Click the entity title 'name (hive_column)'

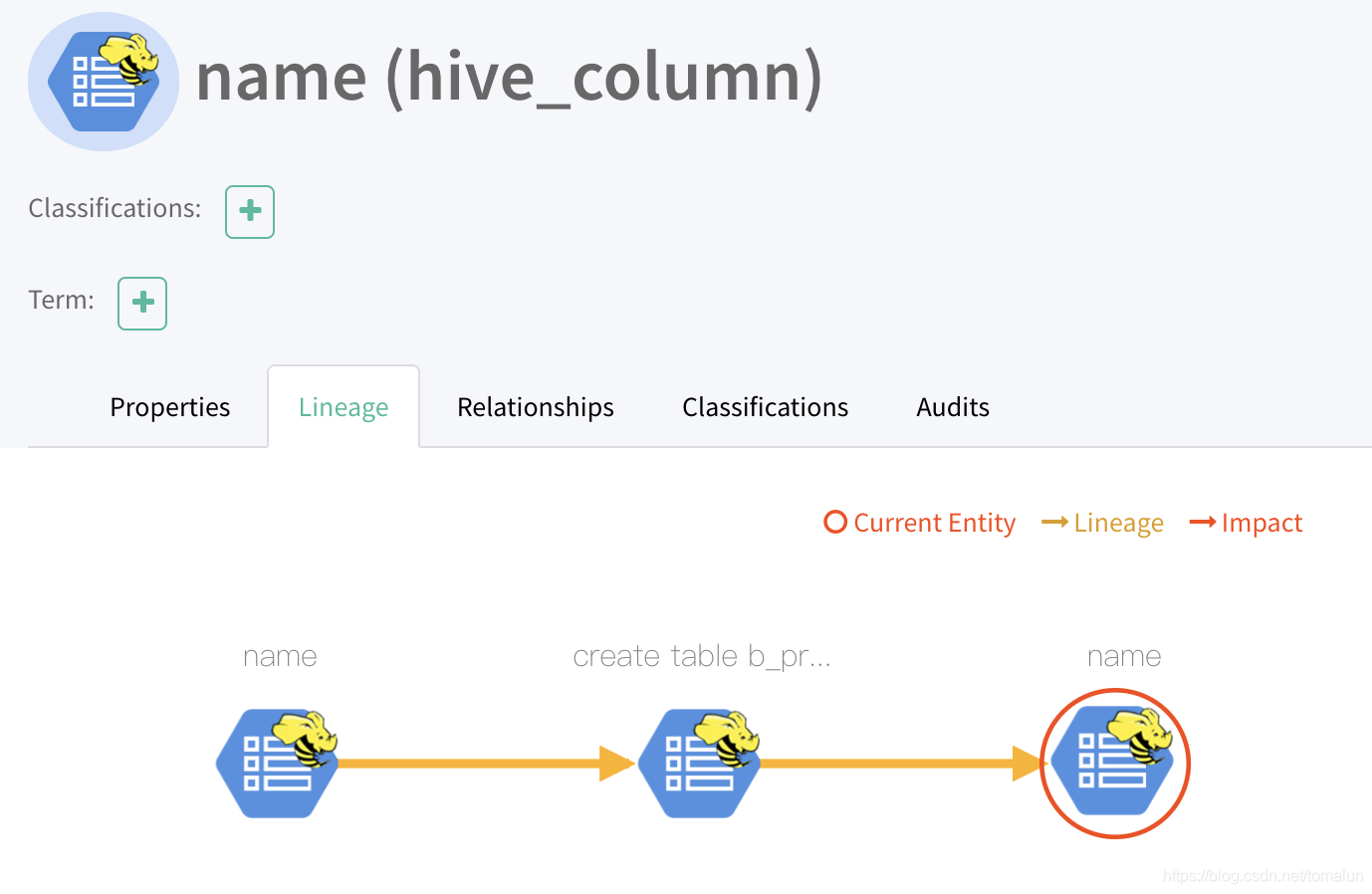coord(509,78)
